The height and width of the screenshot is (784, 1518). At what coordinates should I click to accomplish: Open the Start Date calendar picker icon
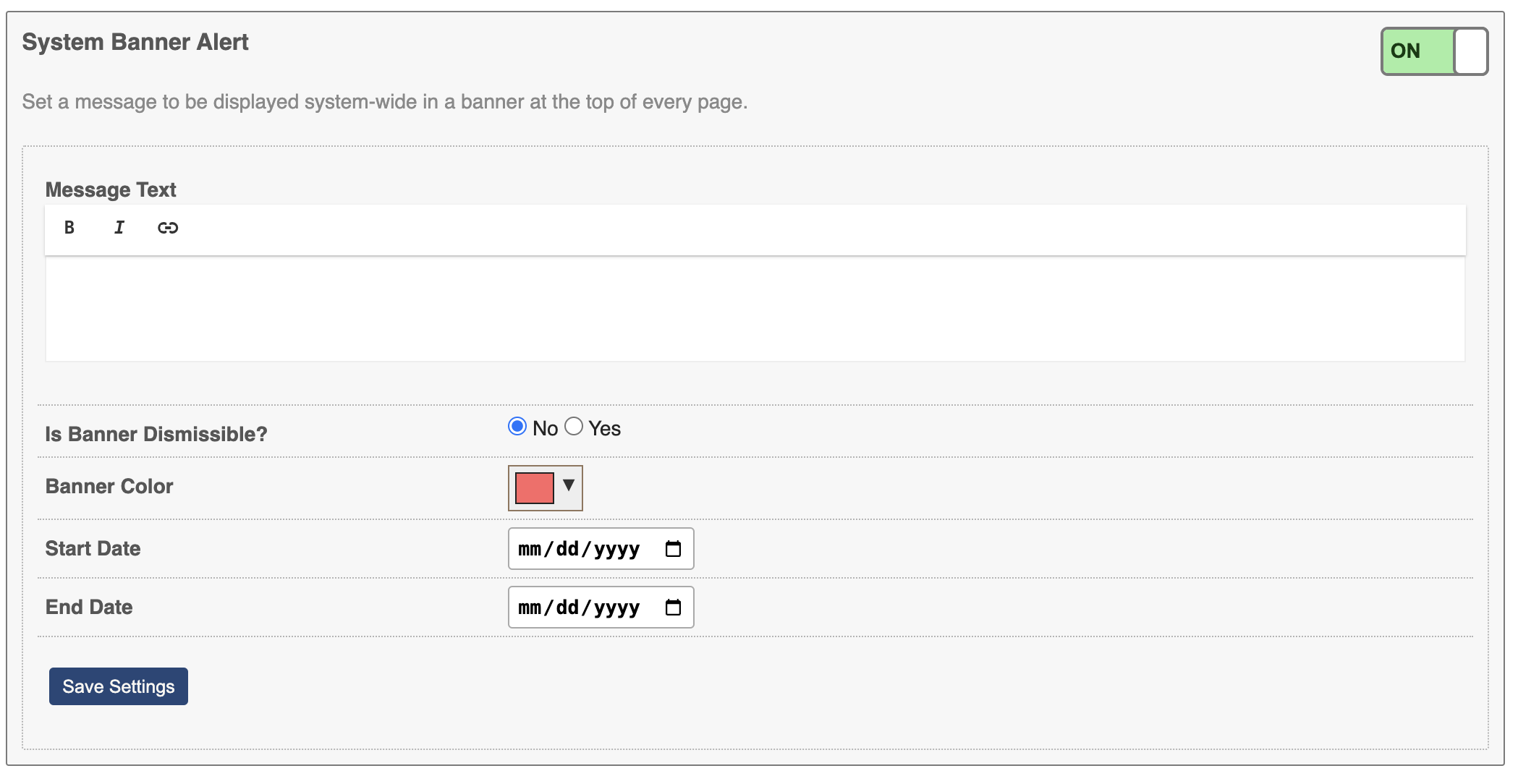pos(673,549)
